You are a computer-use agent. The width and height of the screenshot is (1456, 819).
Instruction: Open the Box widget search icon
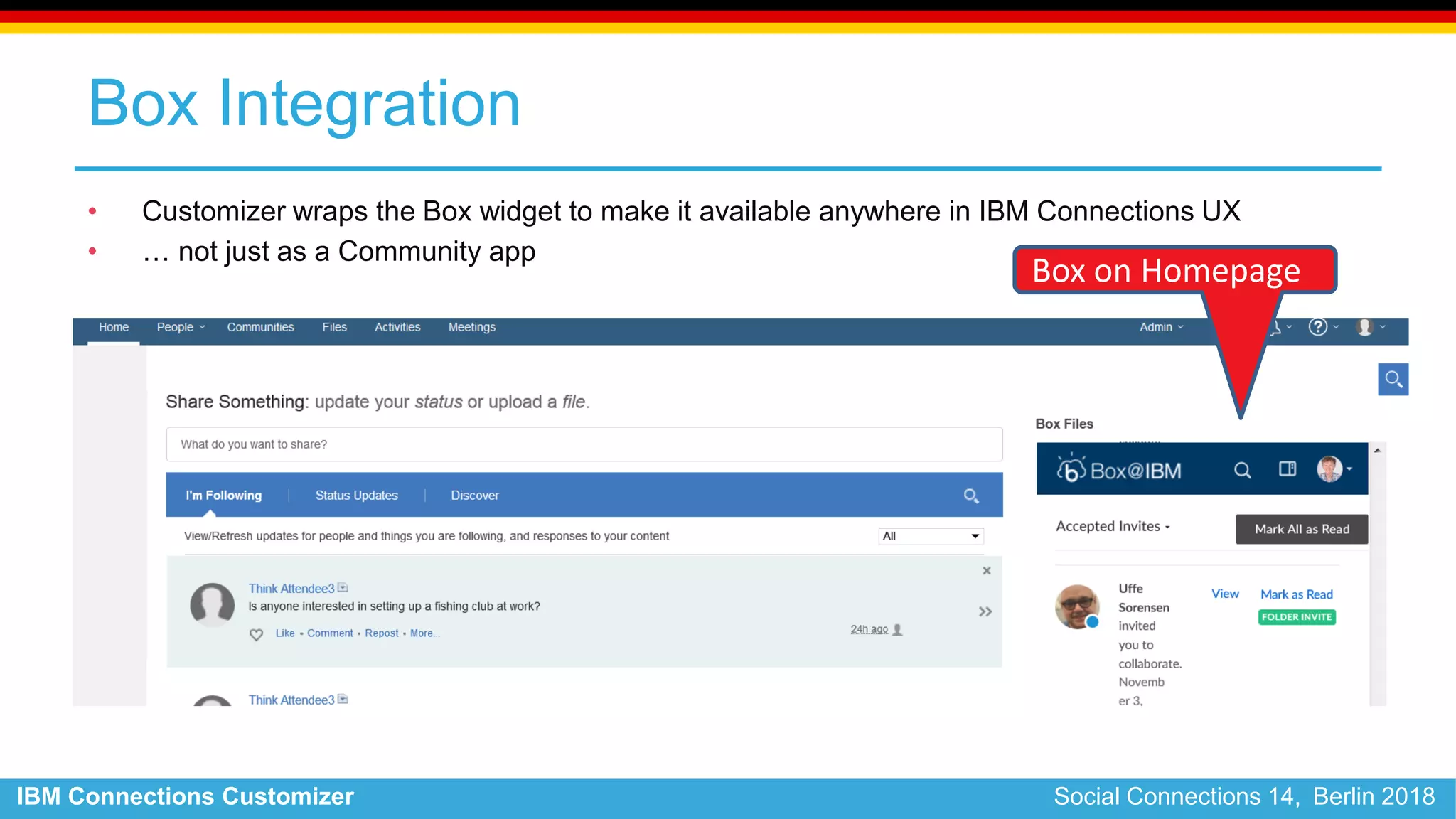click(1242, 470)
